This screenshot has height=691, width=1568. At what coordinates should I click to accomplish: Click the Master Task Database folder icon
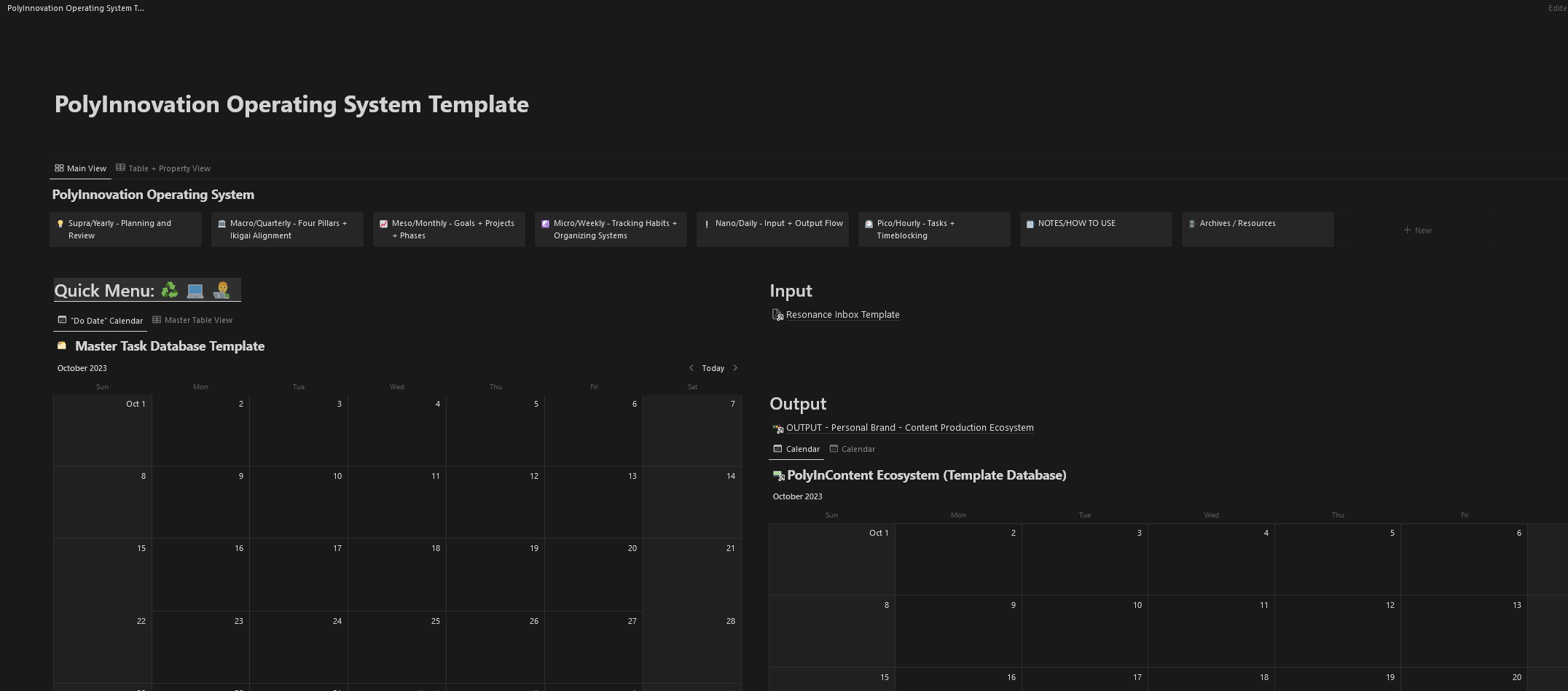point(62,346)
